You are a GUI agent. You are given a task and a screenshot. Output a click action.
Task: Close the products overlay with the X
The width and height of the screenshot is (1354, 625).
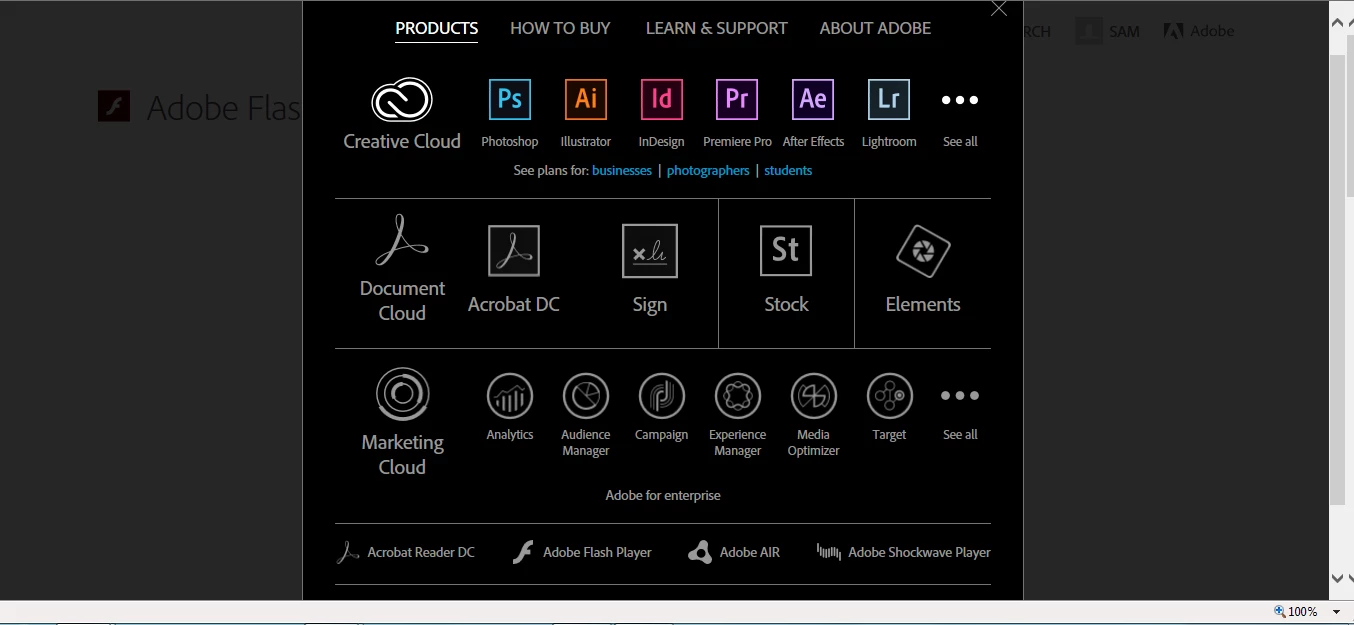coord(998,8)
